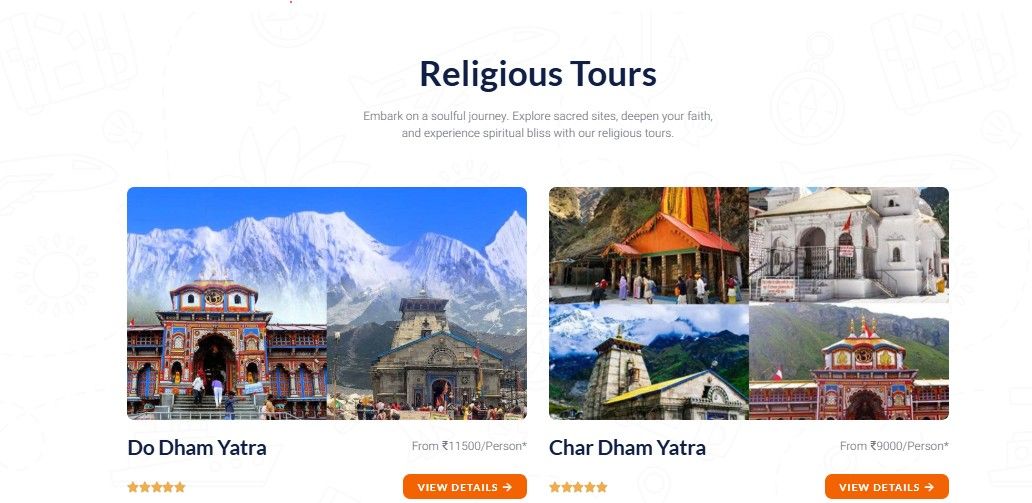This screenshot has width=1032, height=503.
Task: Click the white Gangotri temple photo
Action: pos(849,245)
